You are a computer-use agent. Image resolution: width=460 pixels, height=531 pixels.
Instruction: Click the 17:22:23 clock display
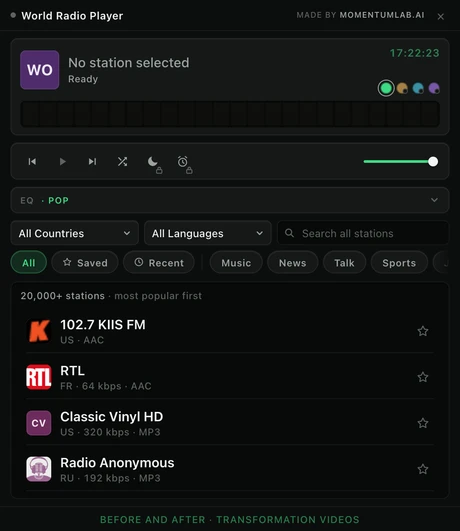click(x=414, y=53)
